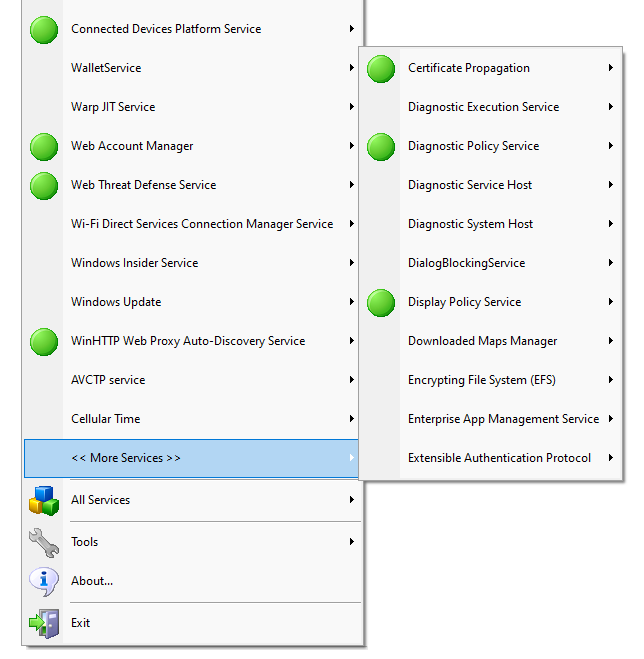The image size is (644, 659).
Task: Click green status dot beside Certificate Propagation
Action: click(x=381, y=69)
